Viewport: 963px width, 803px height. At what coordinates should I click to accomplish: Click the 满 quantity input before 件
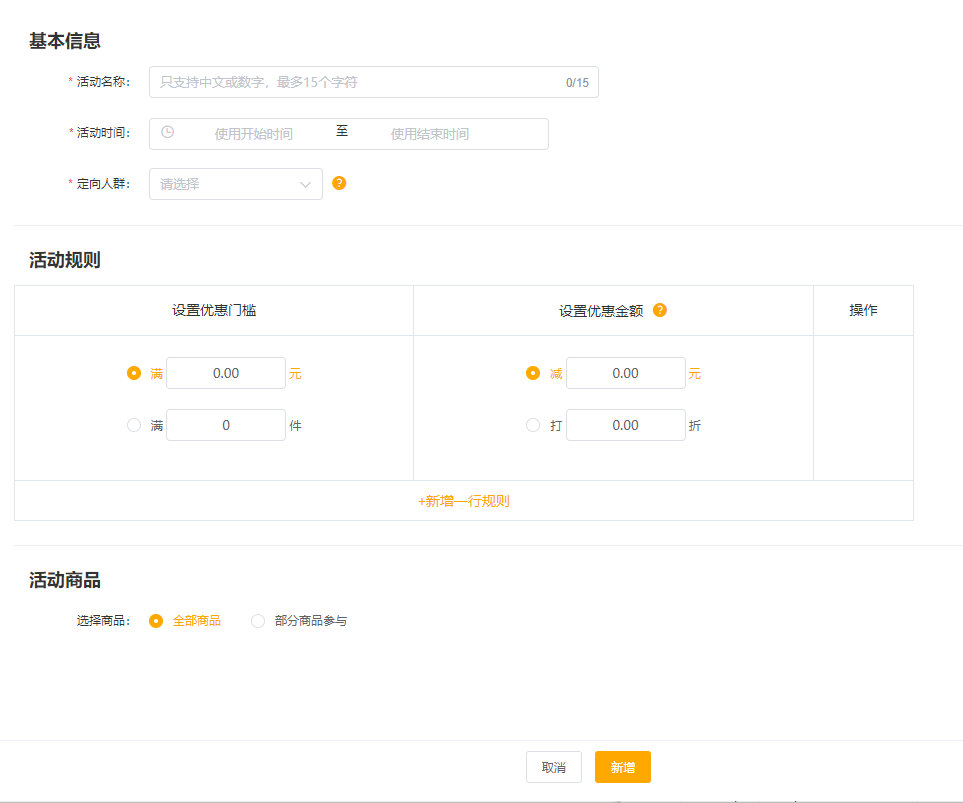click(x=226, y=425)
